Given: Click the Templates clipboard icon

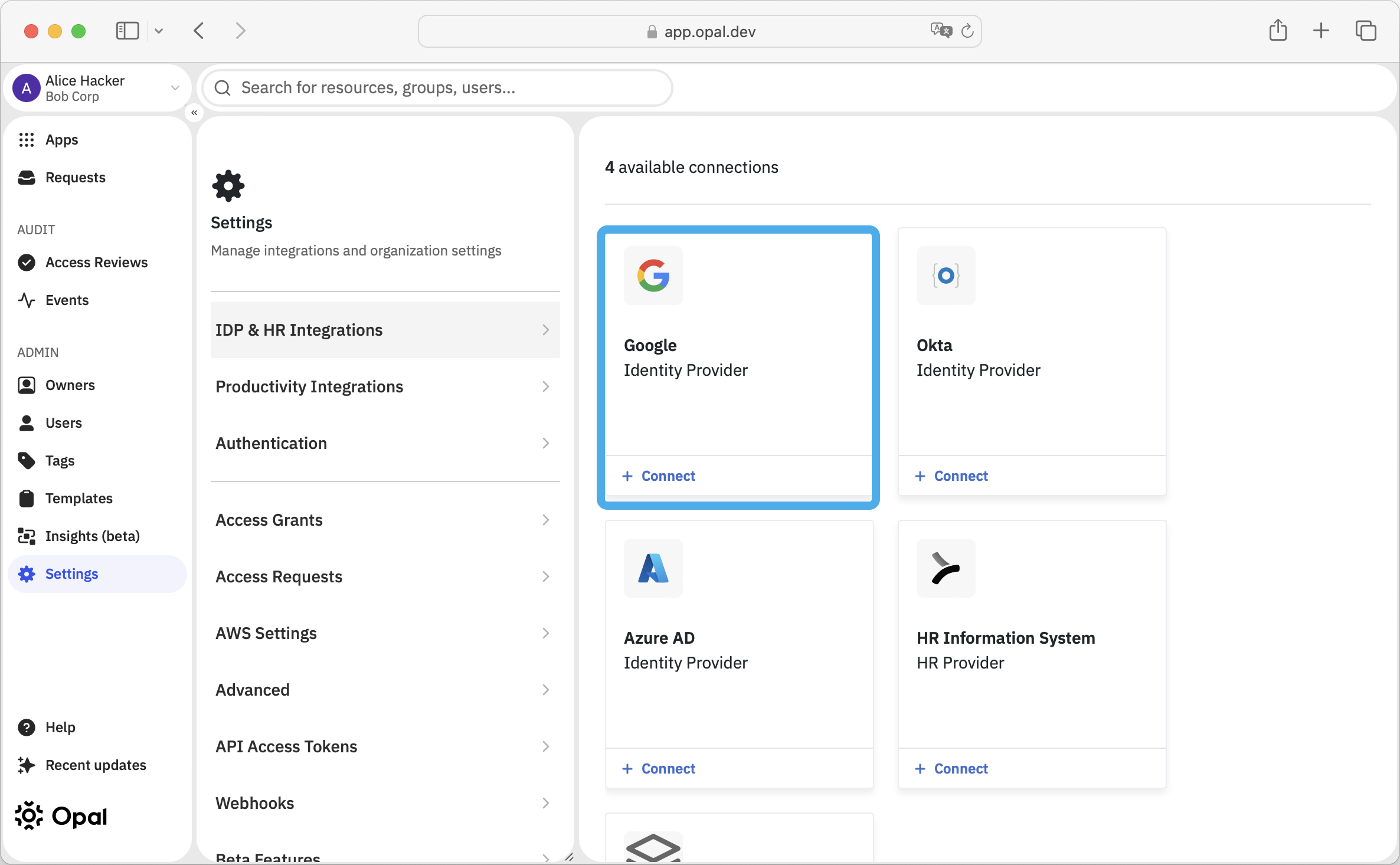Looking at the screenshot, I should coord(27,499).
